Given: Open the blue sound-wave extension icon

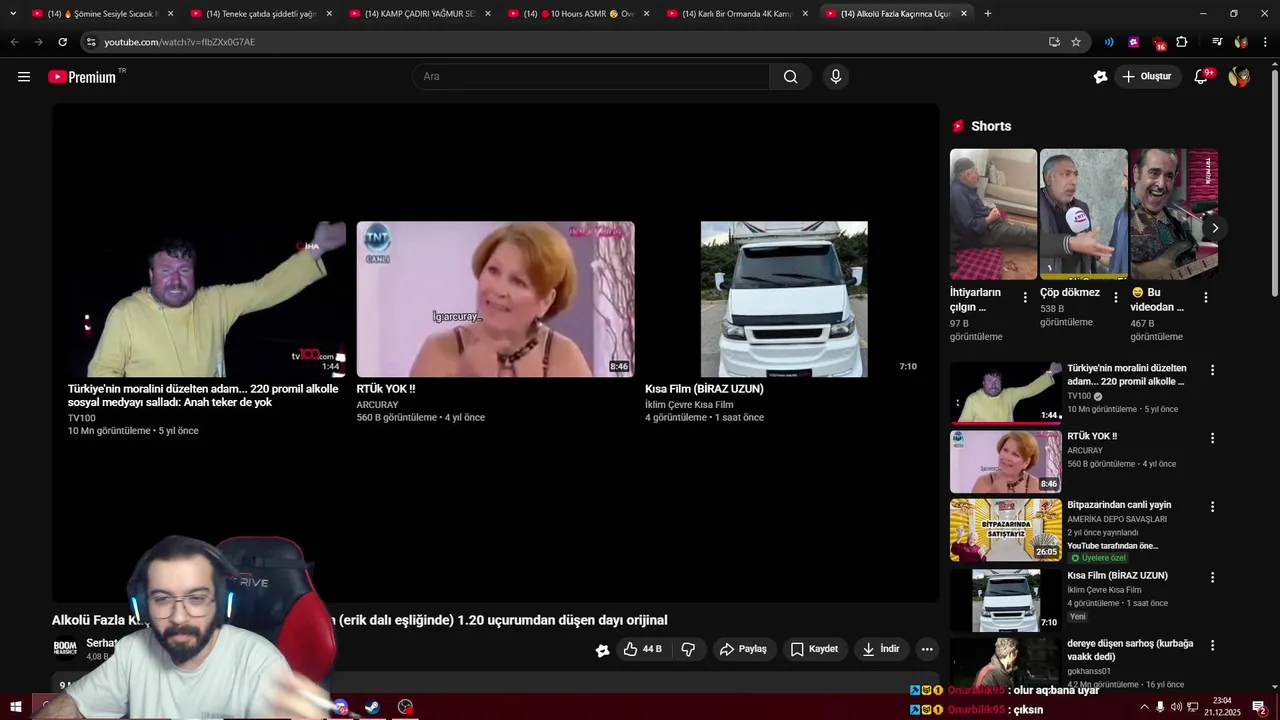Looking at the screenshot, I should pos(1109,42).
